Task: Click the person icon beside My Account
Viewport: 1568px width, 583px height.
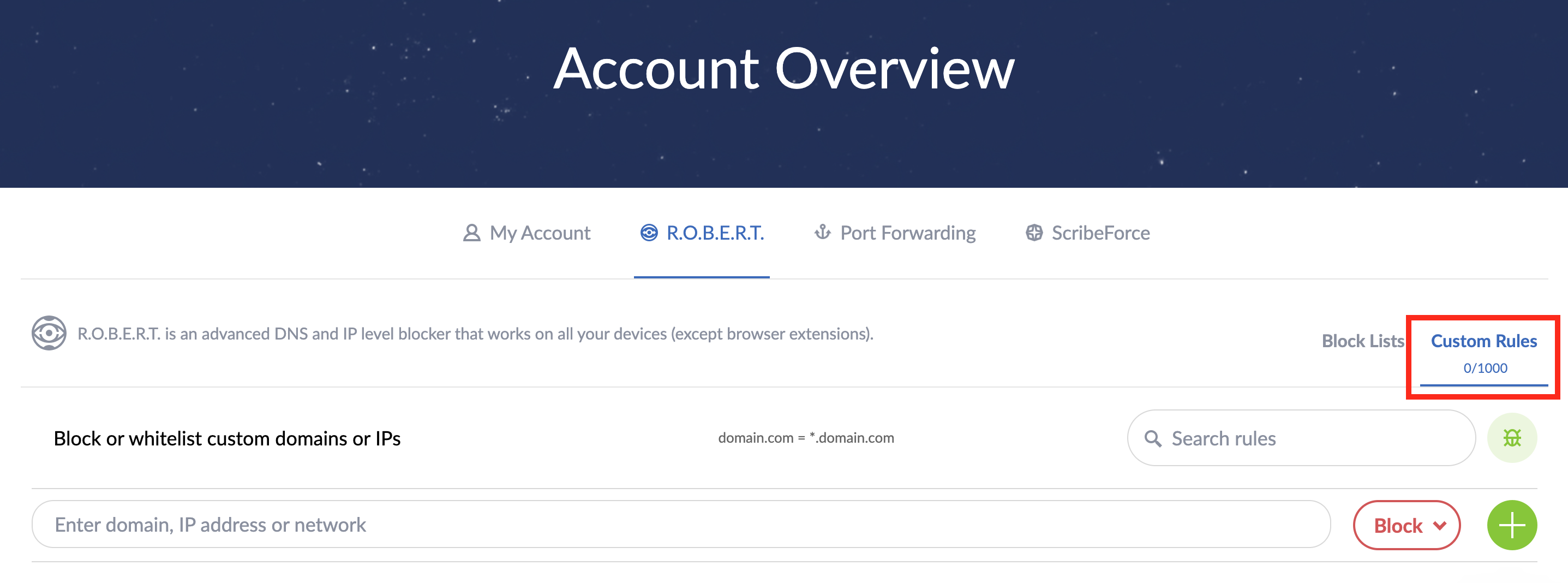Action: tap(471, 233)
